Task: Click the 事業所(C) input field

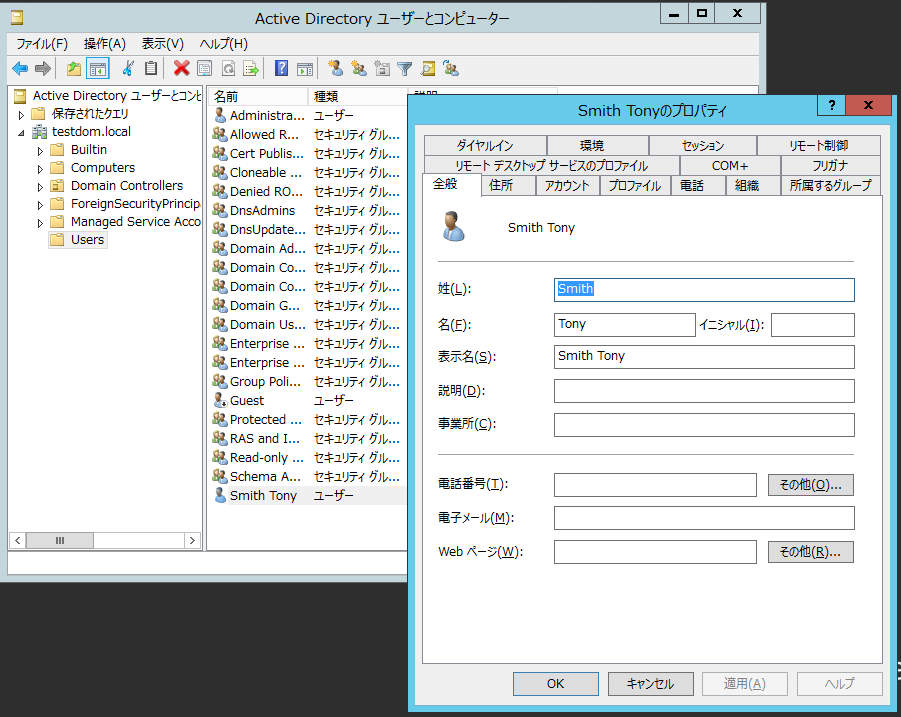Action: pos(704,425)
